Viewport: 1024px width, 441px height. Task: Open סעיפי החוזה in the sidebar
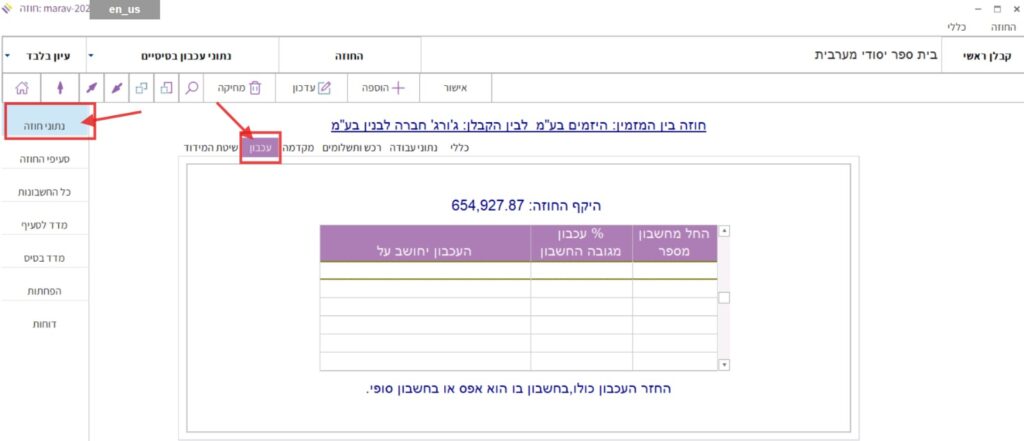tap(45, 158)
